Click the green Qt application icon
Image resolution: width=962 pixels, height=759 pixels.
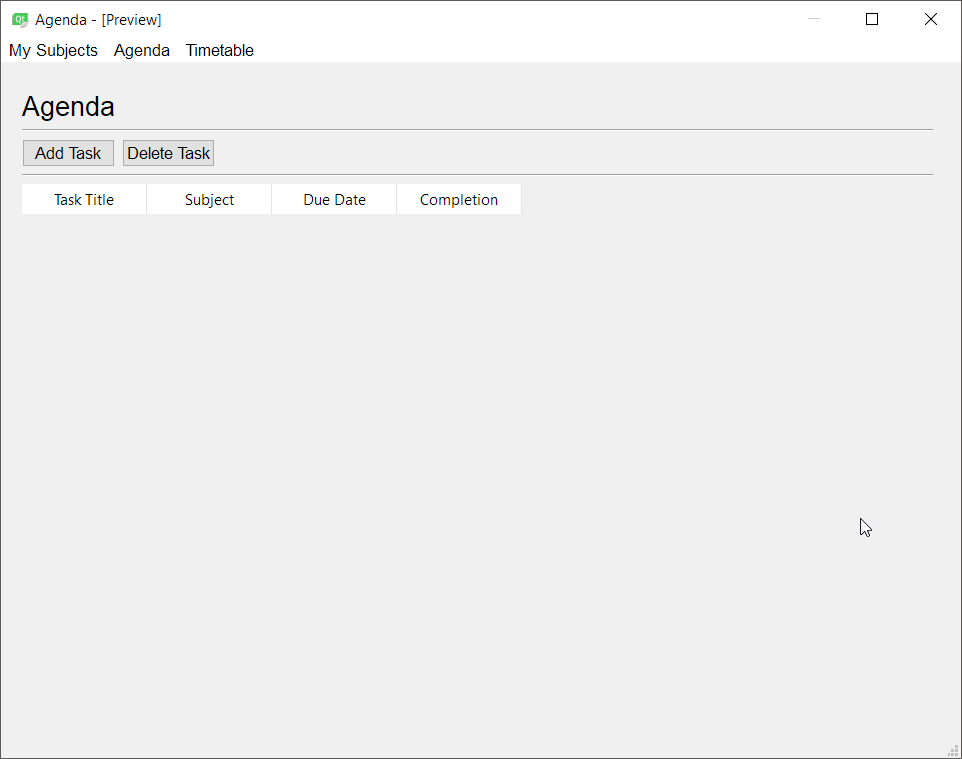pos(20,20)
